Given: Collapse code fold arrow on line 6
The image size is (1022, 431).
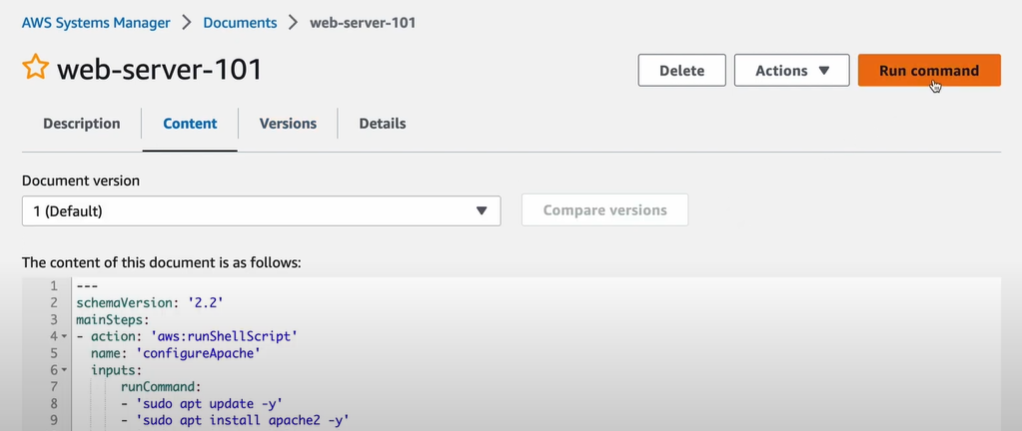Looking at the screenshot, I should [x=64, y=370].
